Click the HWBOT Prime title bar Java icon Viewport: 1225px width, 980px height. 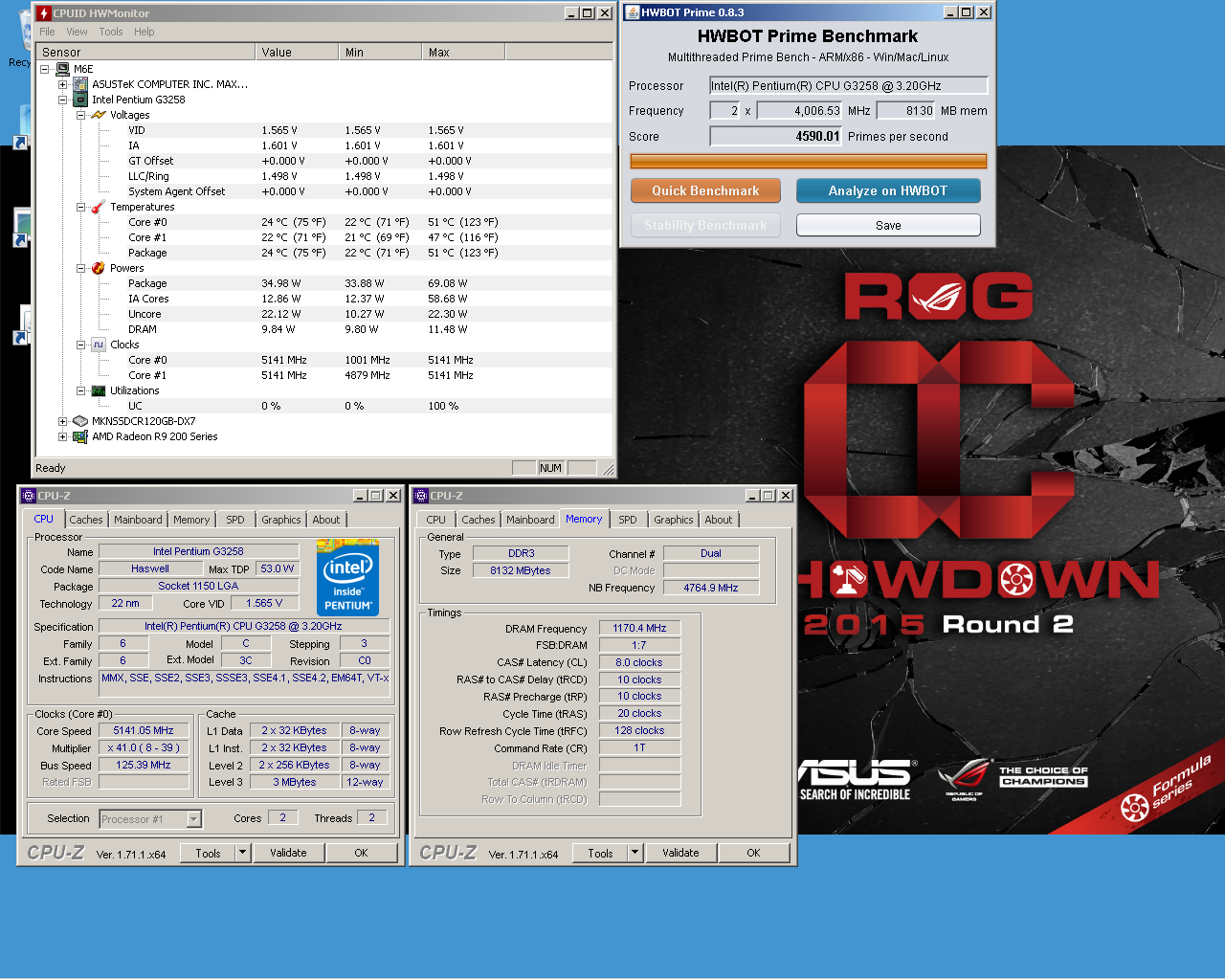[x=633, y=12]
